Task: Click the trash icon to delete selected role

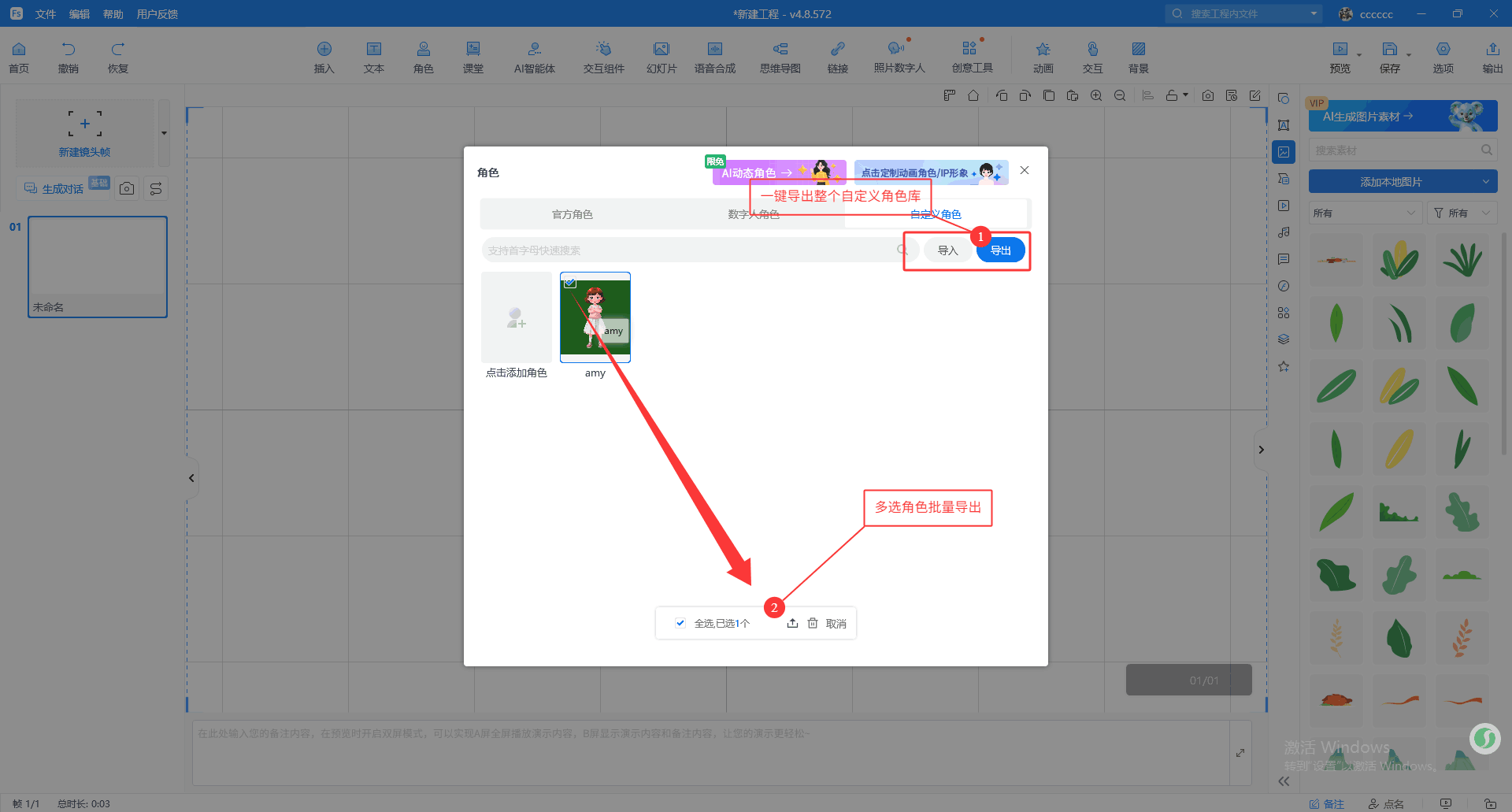Action: pyautogui.click(x=813, y=623)
